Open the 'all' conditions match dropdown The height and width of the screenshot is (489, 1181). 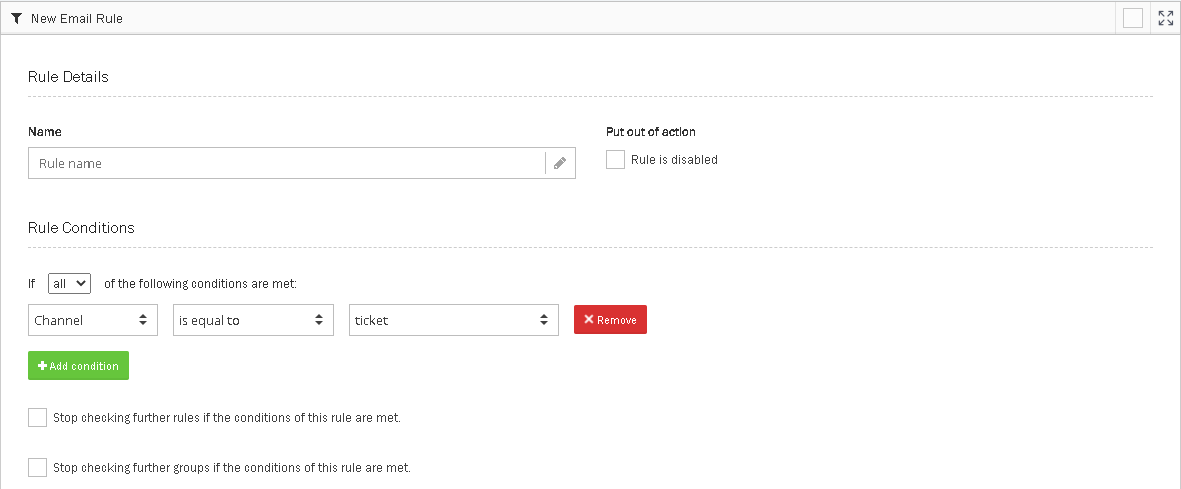tap(69, 284)
